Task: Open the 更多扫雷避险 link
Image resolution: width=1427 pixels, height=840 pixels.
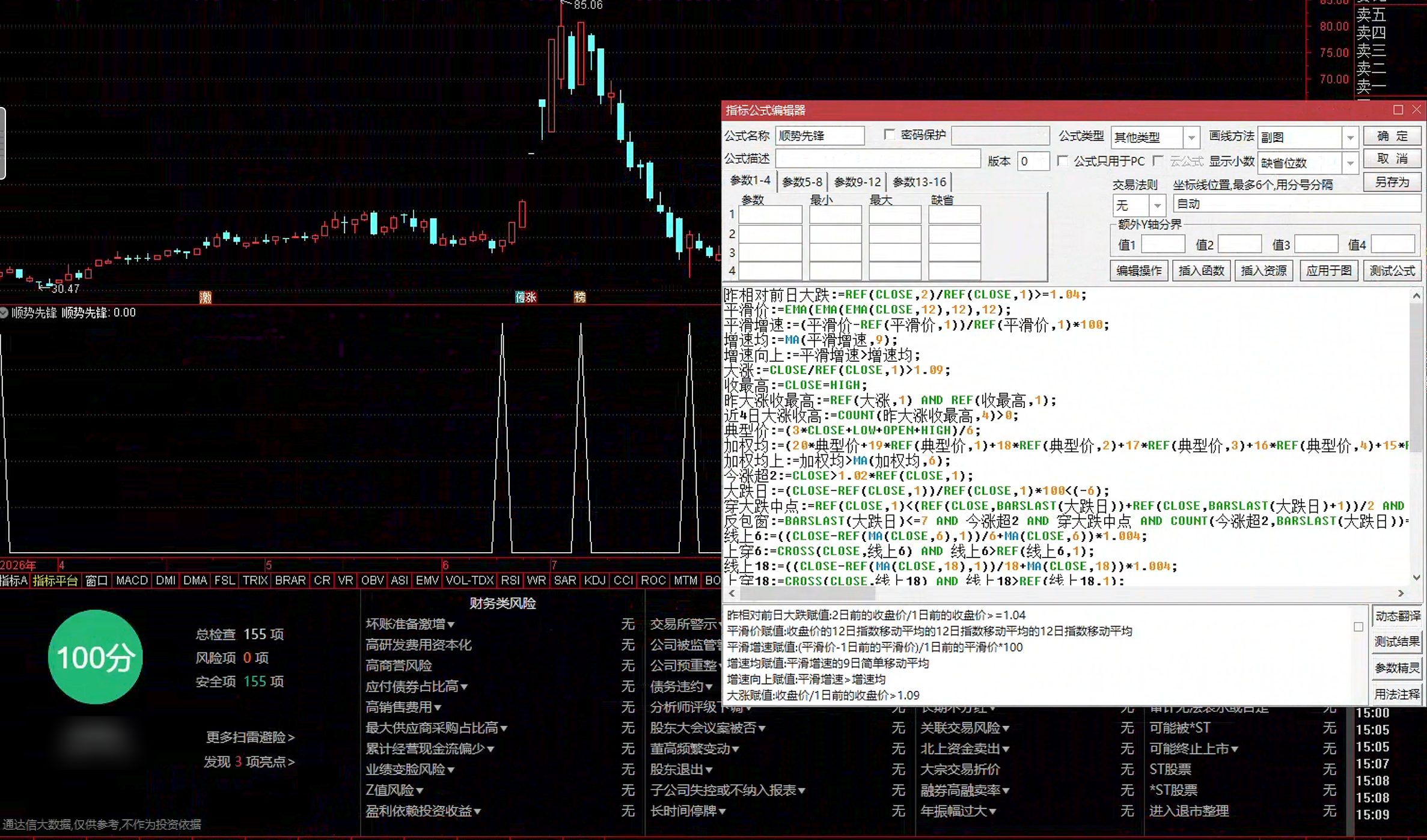Action: (251, 737)
